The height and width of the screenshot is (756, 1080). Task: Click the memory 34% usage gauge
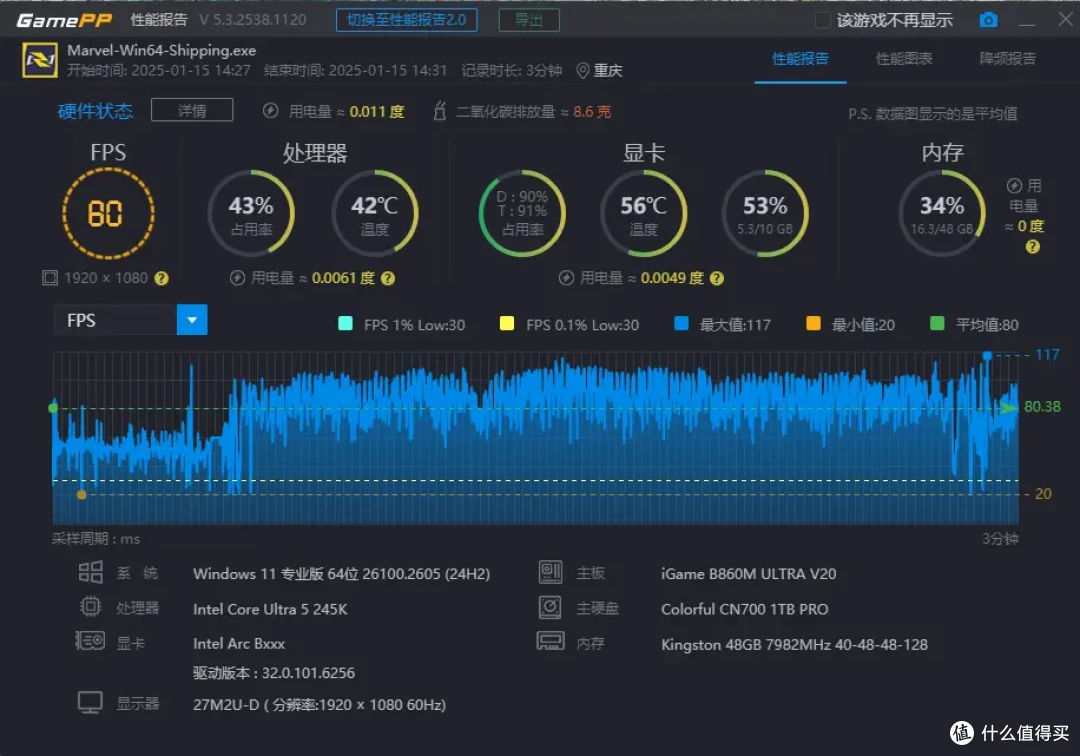click(942, 213)
